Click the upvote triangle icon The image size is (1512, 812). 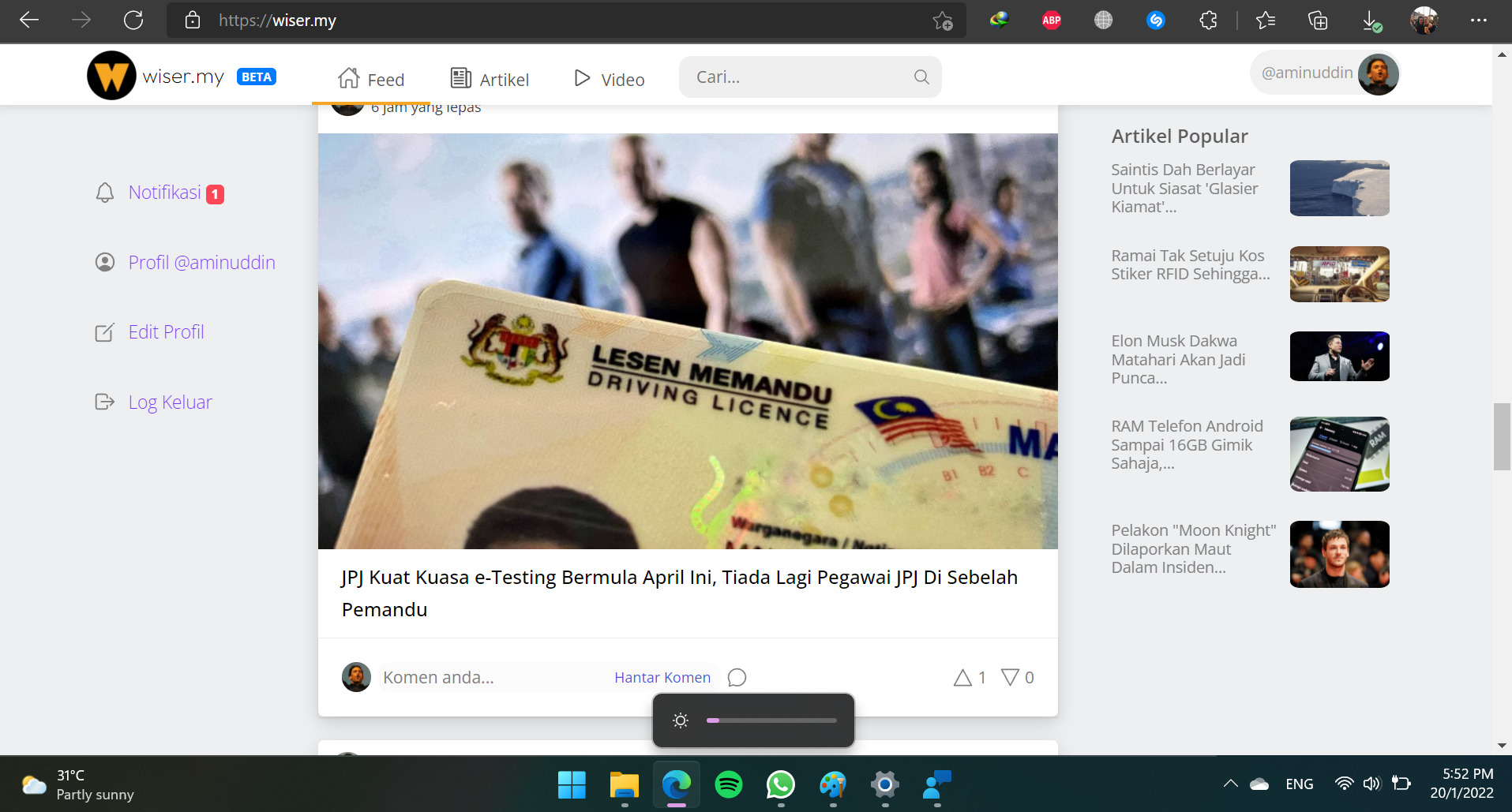pos(962,678)
